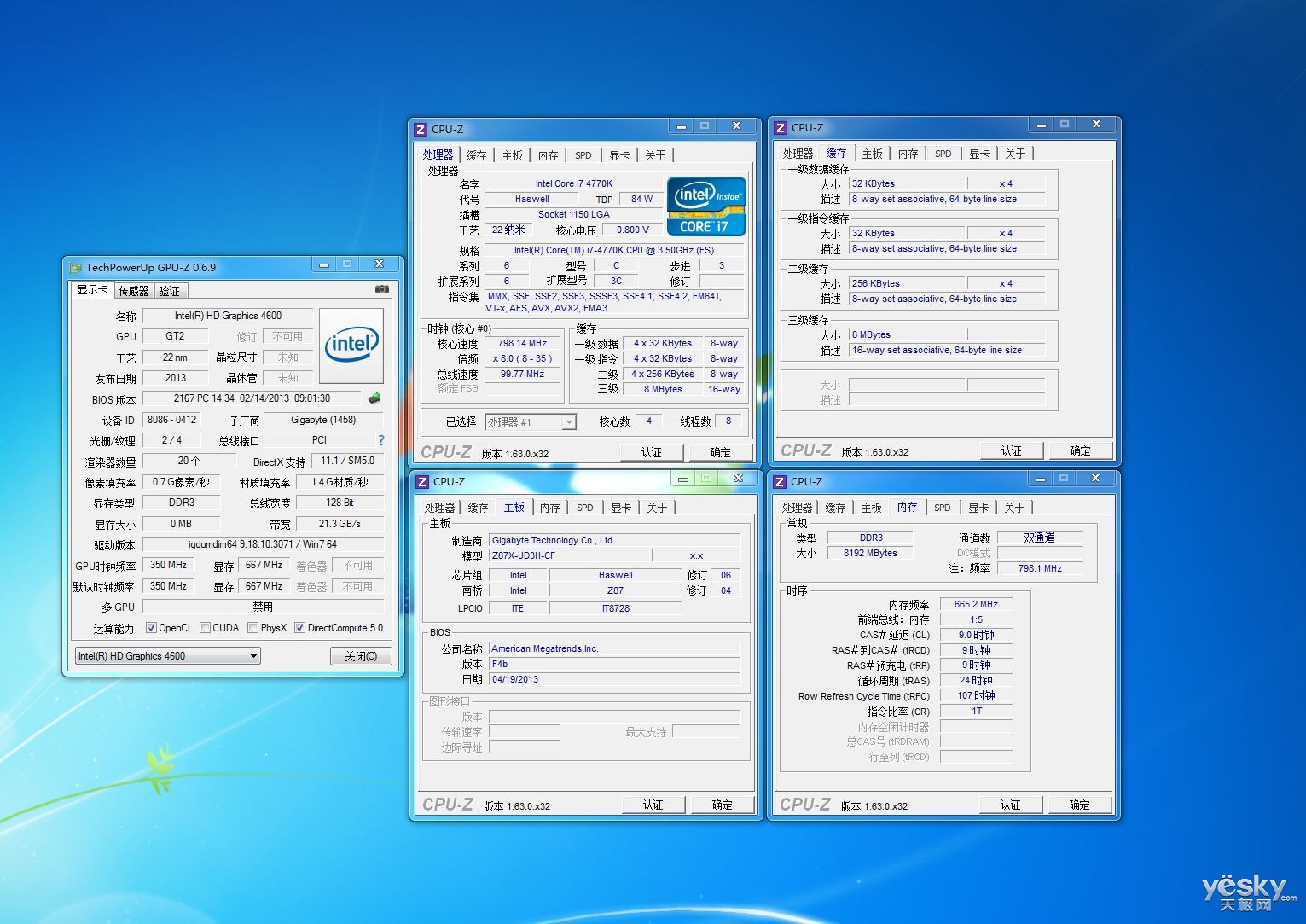Click the GPU-Z screenshot camera icon
The width and height of the screenshot is (1306, 924).
[x=382, y=289]
